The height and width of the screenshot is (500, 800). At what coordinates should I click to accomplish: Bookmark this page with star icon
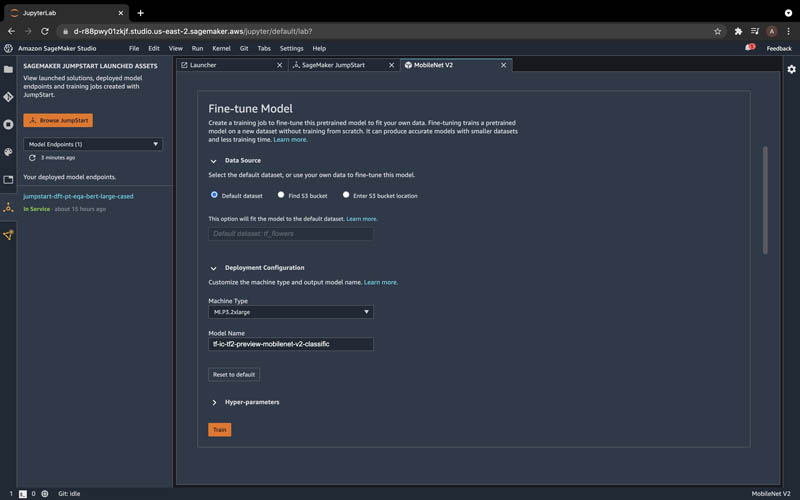[717, 31]
